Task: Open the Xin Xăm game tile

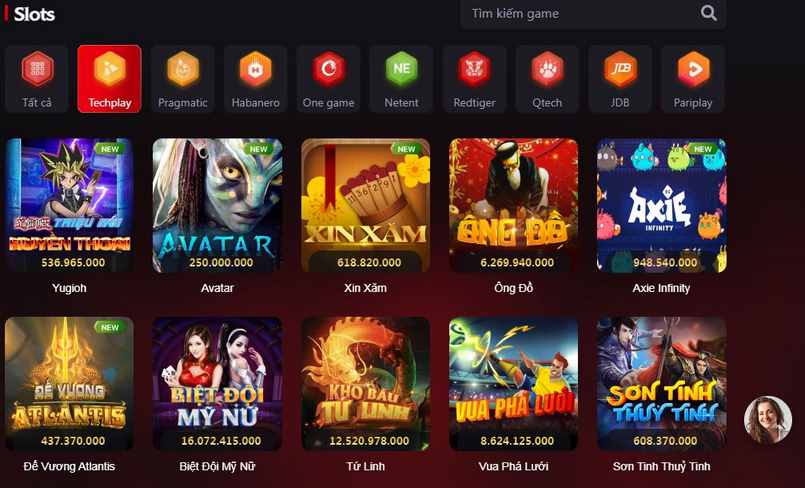Action: pyautogui.click(x=366, y=205)
